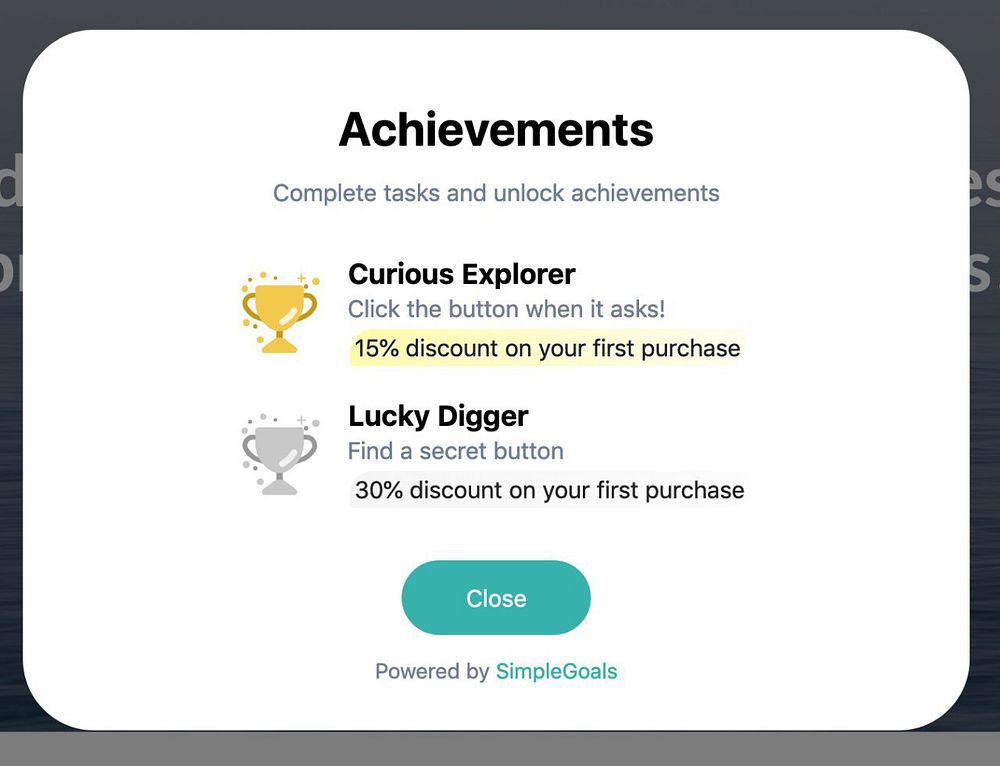The height and width of the screenshot is (766, 1000).
Task: Click the 'Find a secret button' description
Action: [x=455, y=451]
